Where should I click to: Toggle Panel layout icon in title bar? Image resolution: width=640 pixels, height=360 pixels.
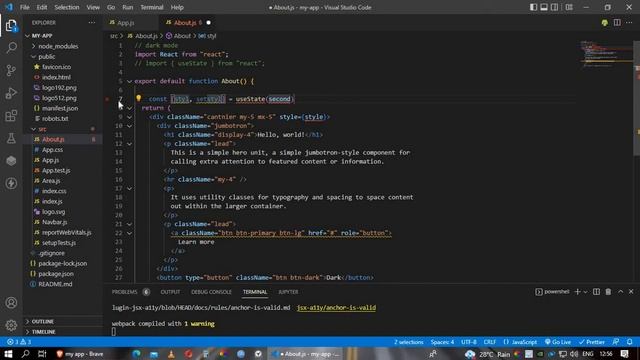[x=544, y=7]
